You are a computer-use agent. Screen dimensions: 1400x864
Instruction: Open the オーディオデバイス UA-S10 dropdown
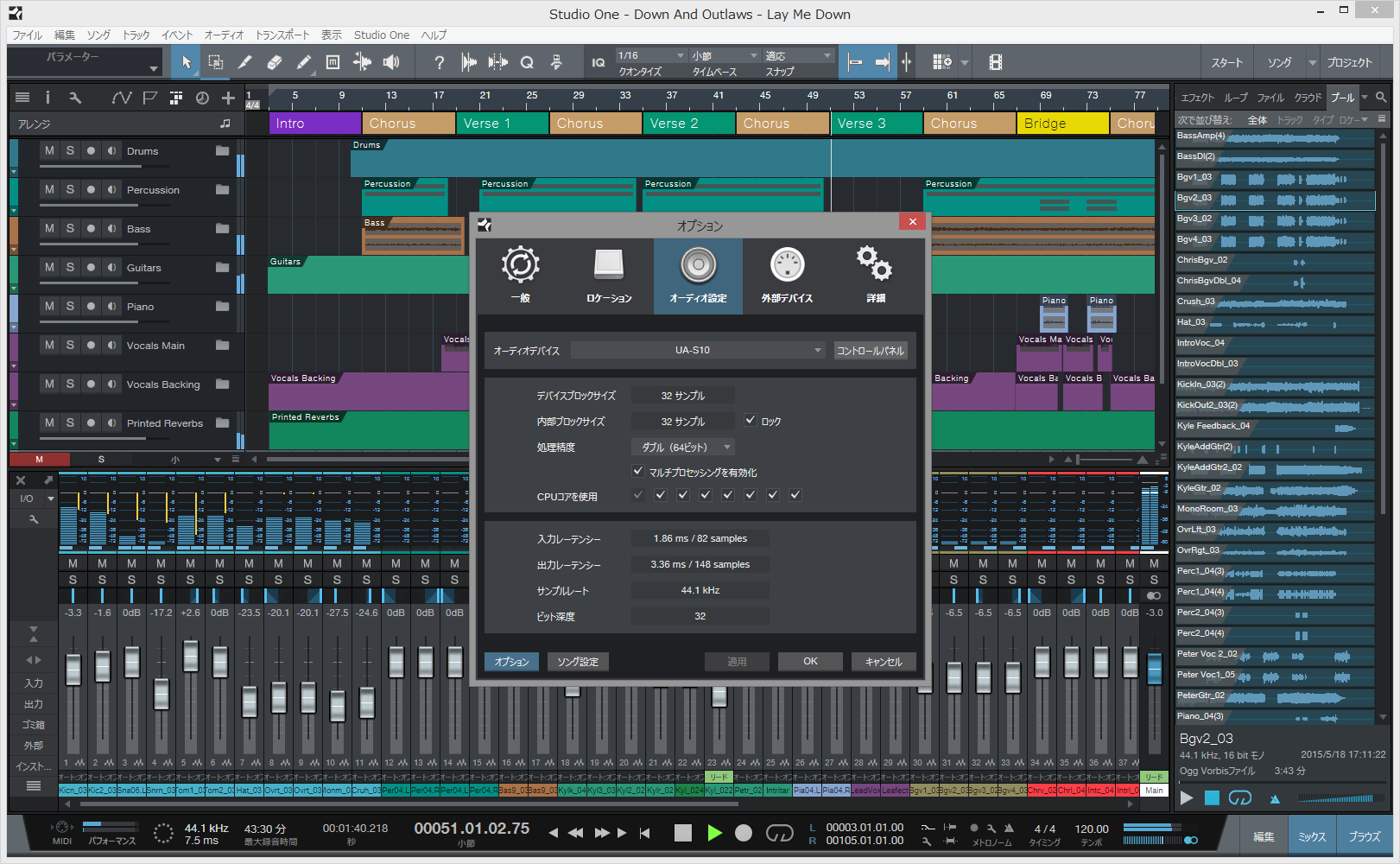point(698,350)
